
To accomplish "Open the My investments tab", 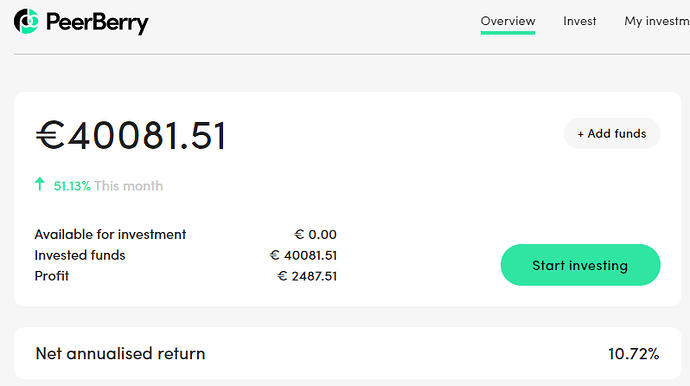I will tap(657, 21).
